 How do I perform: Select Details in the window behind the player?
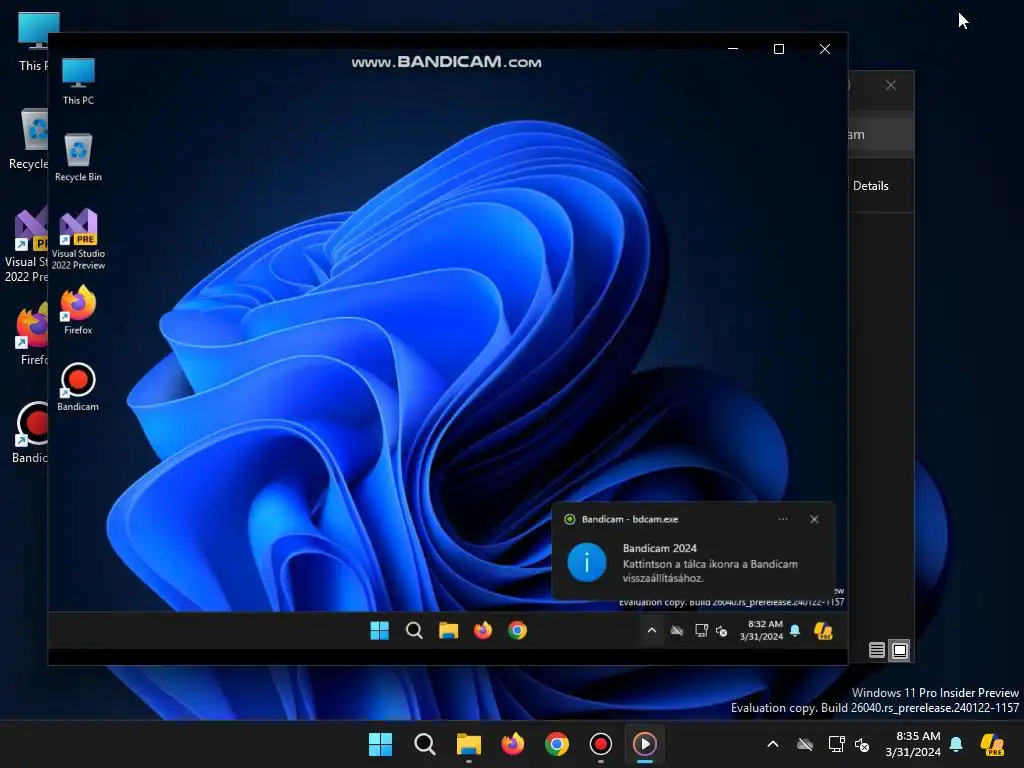click(x=871, y=186)
